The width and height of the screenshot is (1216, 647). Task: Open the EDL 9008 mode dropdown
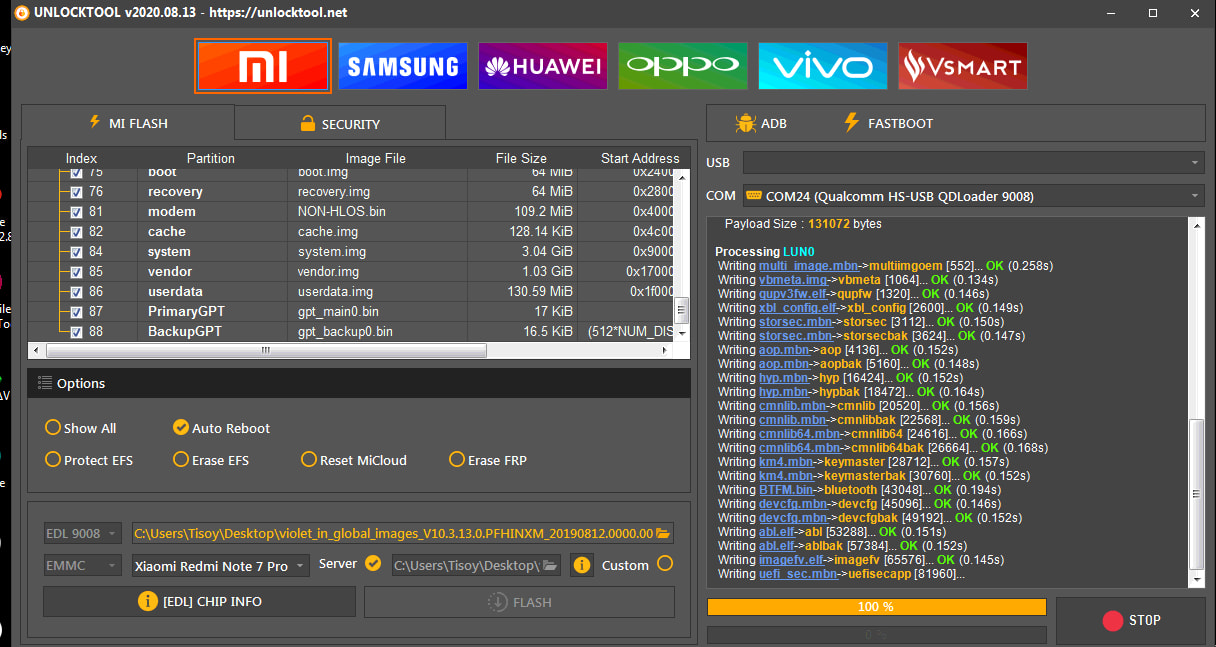point(83,534)
